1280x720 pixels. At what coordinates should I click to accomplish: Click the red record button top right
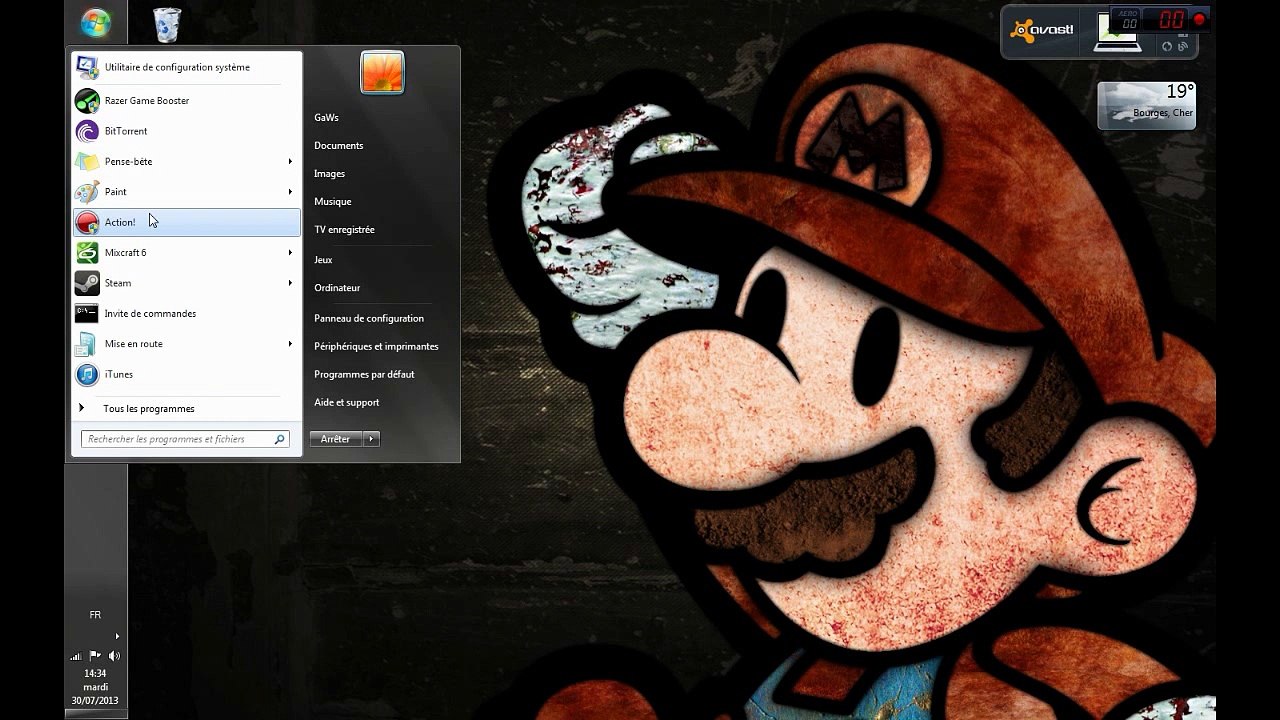1199,20
